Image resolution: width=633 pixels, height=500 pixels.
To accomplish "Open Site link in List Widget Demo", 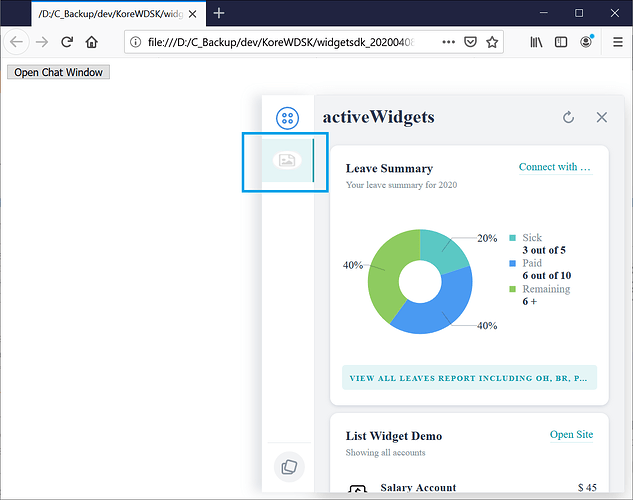I will pos(571,435).
